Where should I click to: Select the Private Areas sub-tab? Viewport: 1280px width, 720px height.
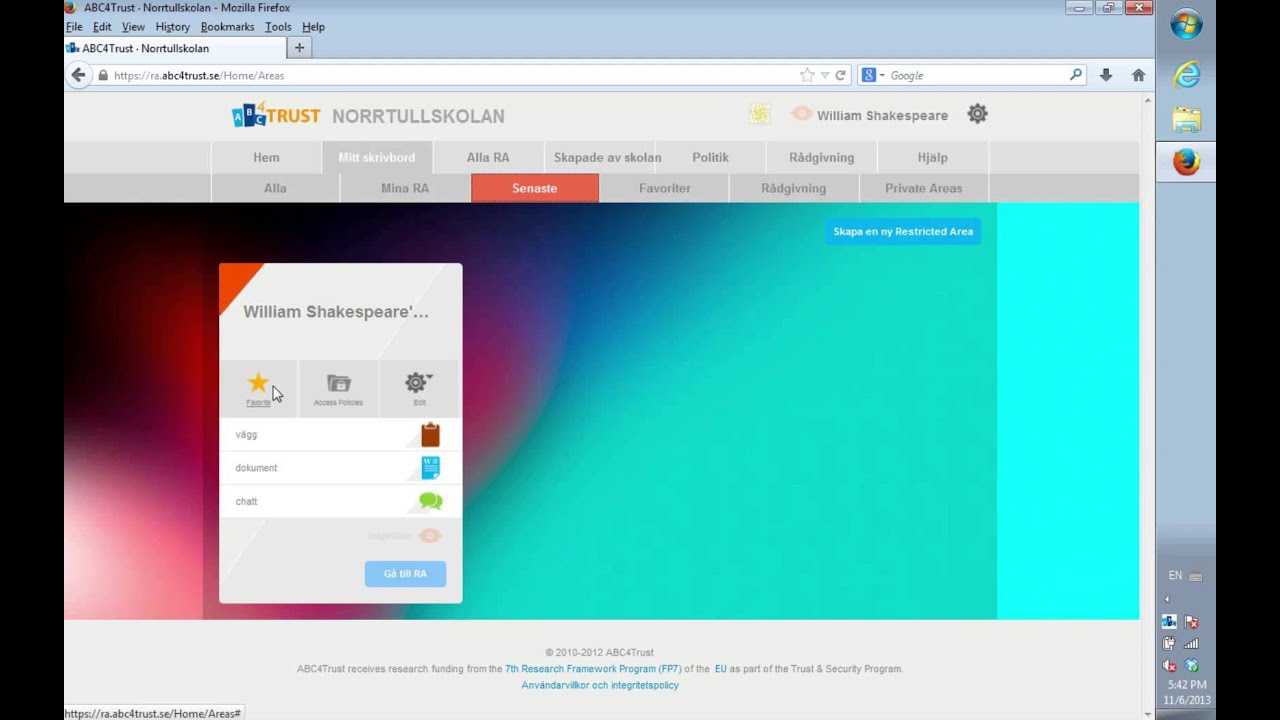pos(923,188)
